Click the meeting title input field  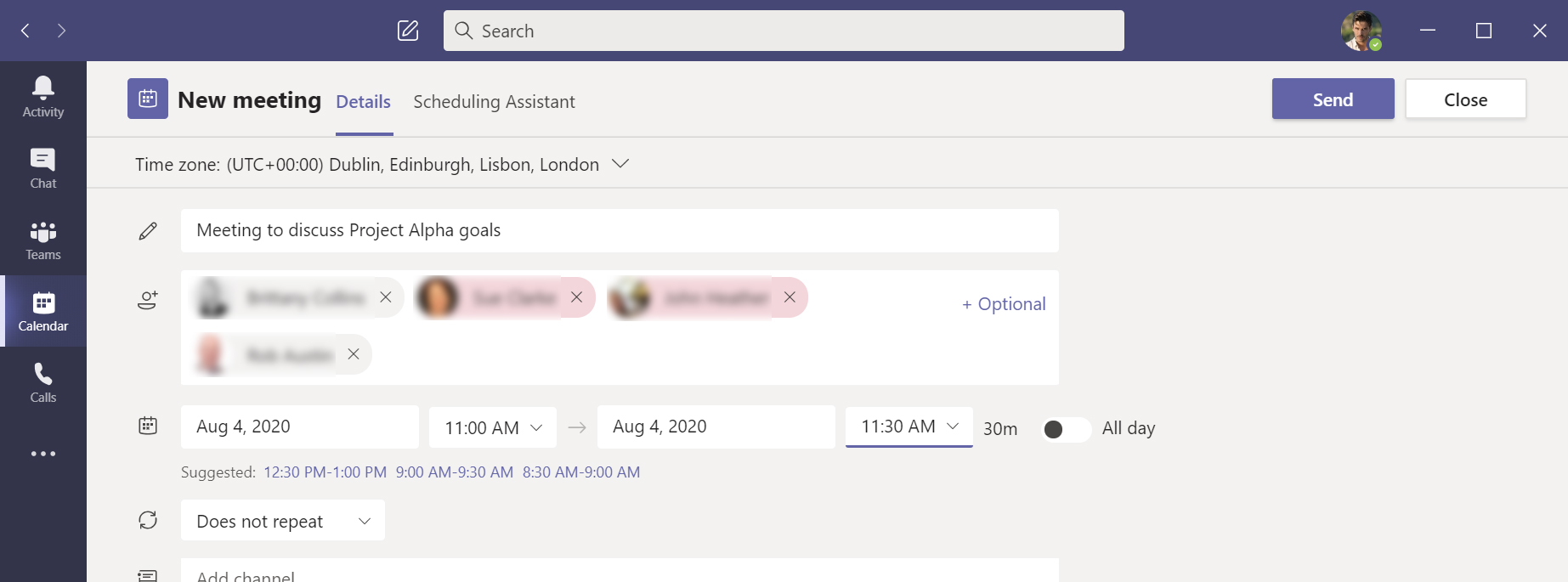tap(619, 230)
